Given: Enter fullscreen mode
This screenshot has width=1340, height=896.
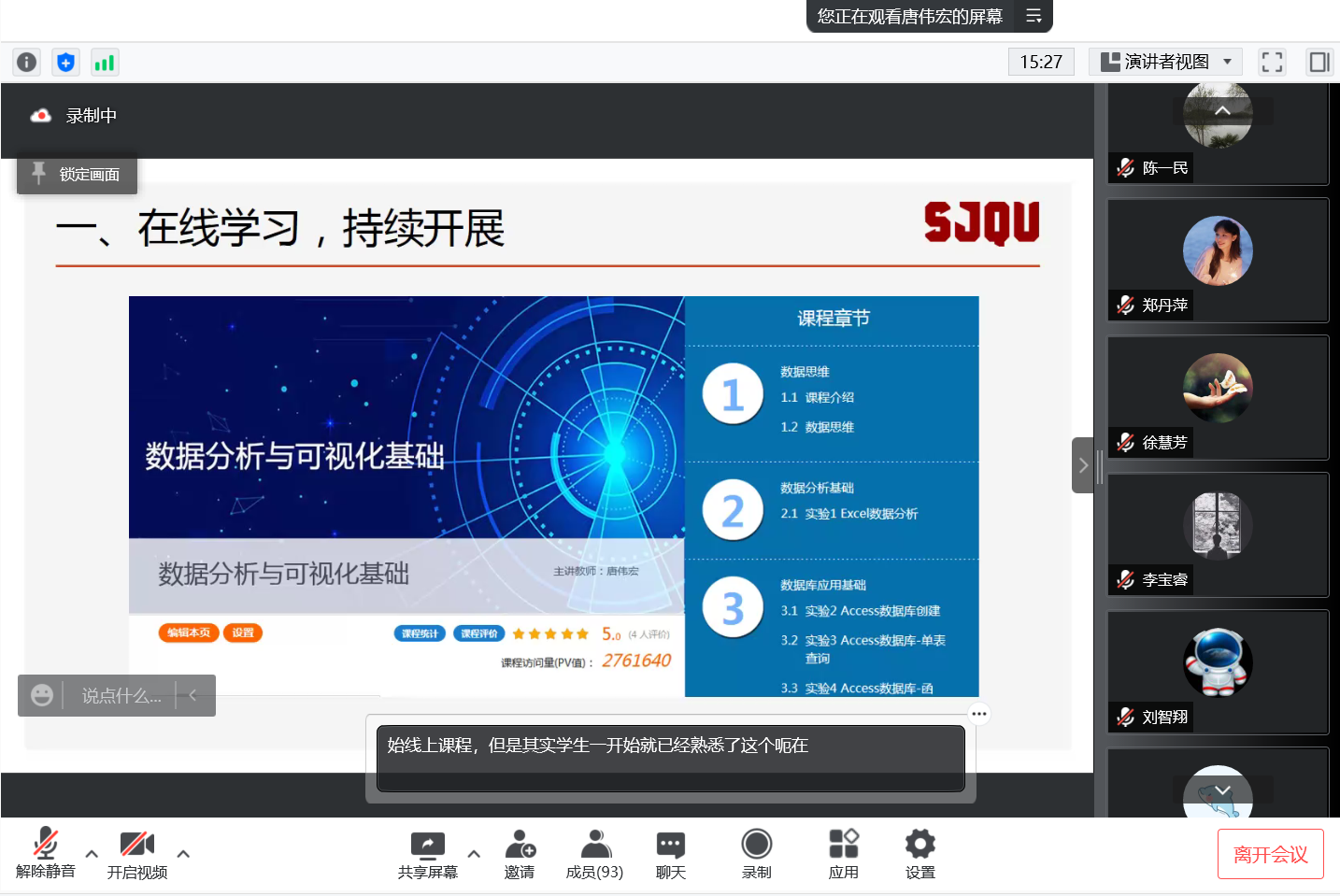Looking at the screenshot, I should (1272, 63).
